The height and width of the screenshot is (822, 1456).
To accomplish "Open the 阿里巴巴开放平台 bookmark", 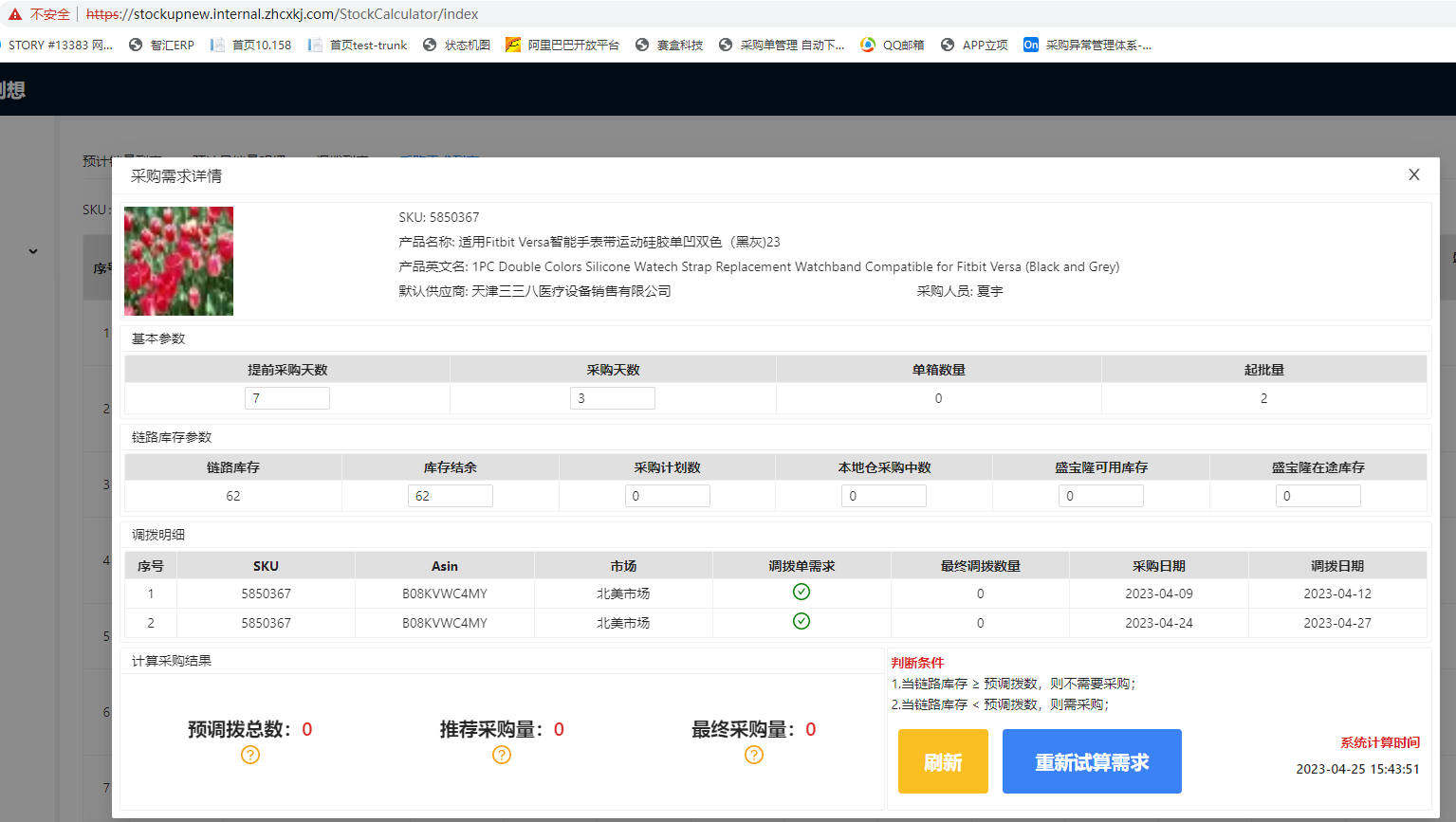I will [562, 45].
